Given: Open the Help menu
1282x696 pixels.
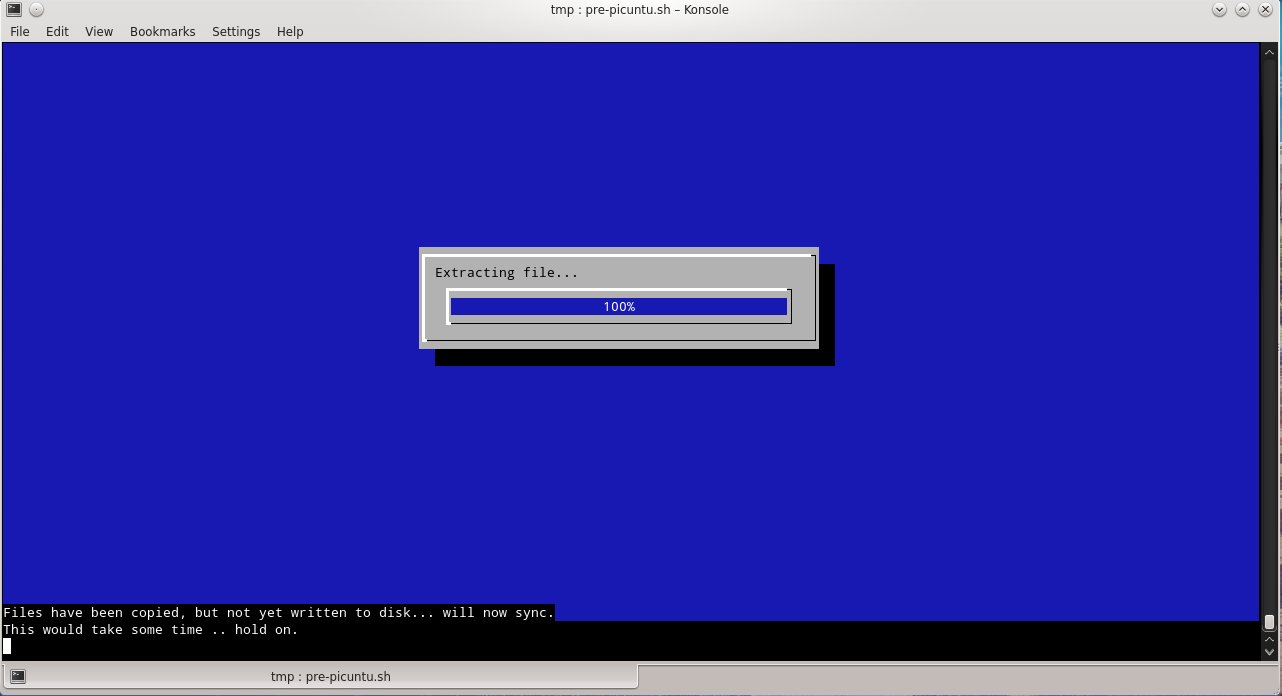Looking at the screenshot, I should pyautogui.click(x=290, y=31).
